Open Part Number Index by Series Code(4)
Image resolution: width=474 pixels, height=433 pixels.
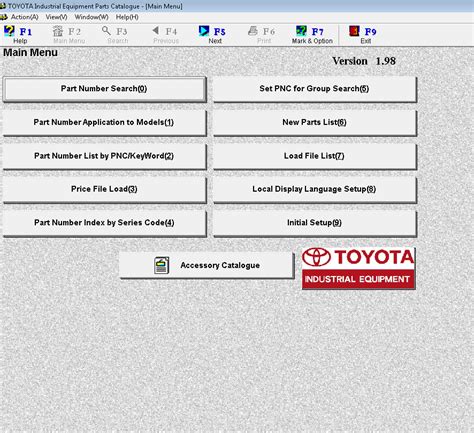pyautogui.click(x=104, y=223)
